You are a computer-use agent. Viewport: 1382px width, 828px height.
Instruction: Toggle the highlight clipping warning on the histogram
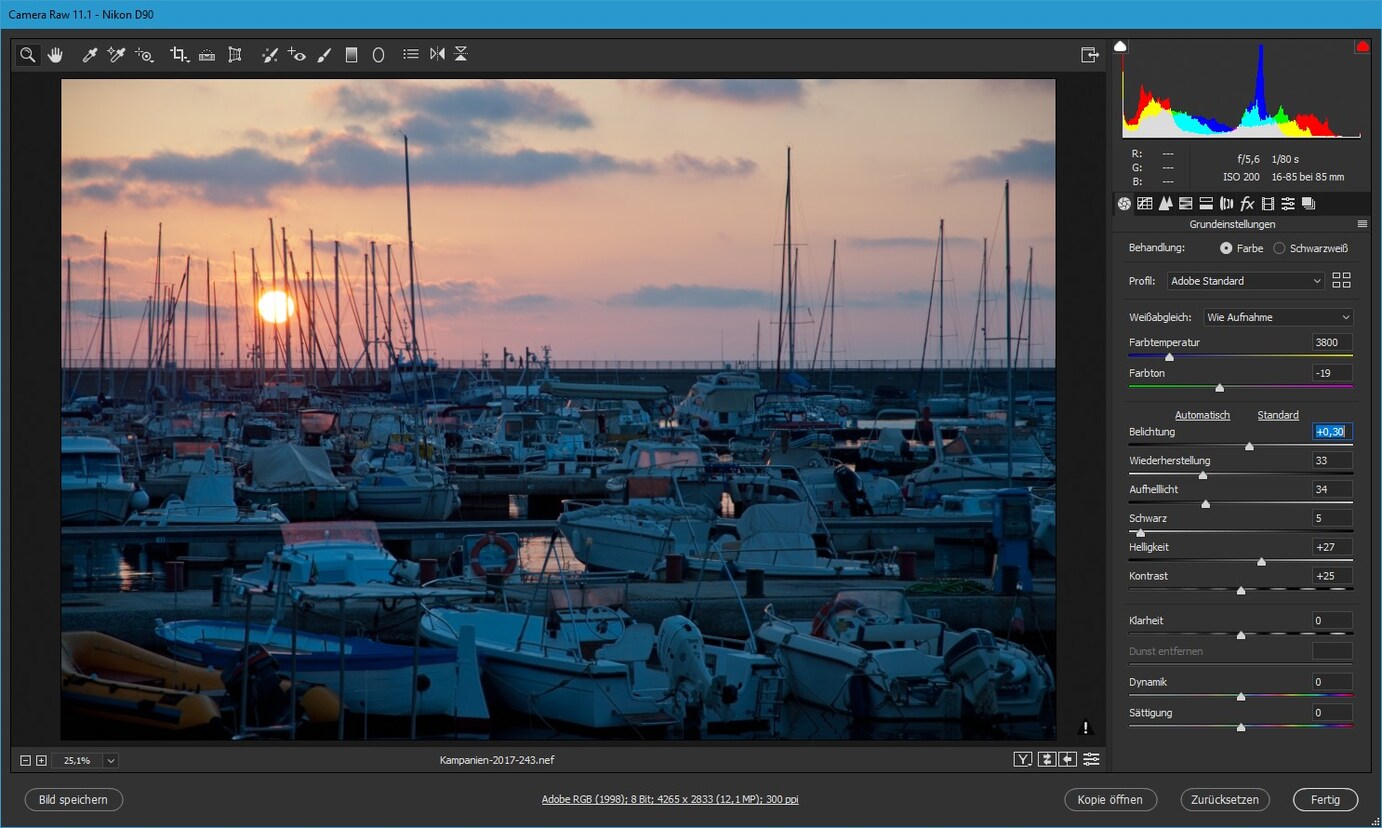(1361, 46)
